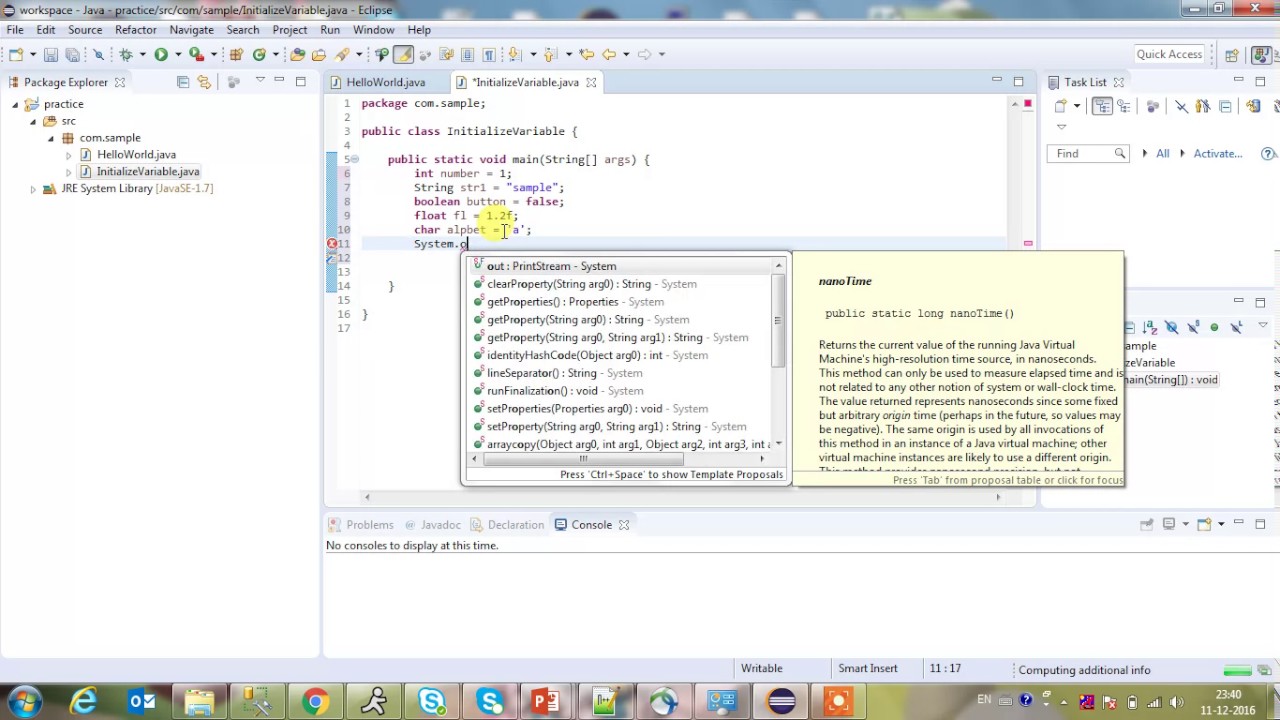1280x720 pixels.
Task: Click New Task icon in Task List
Action: [1060, 106]
